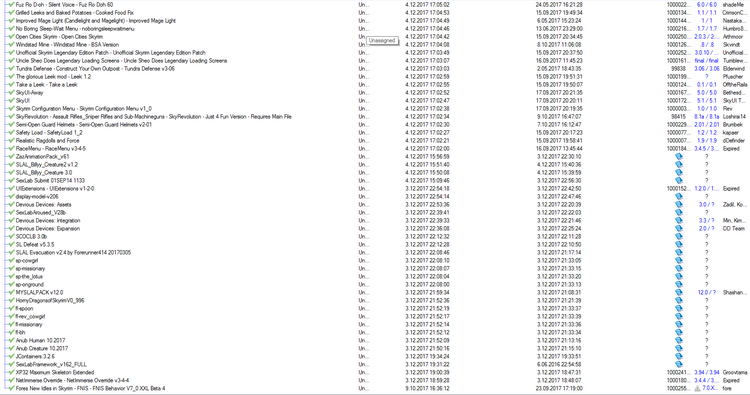Click author name Groovtama

tap(735, 373)
